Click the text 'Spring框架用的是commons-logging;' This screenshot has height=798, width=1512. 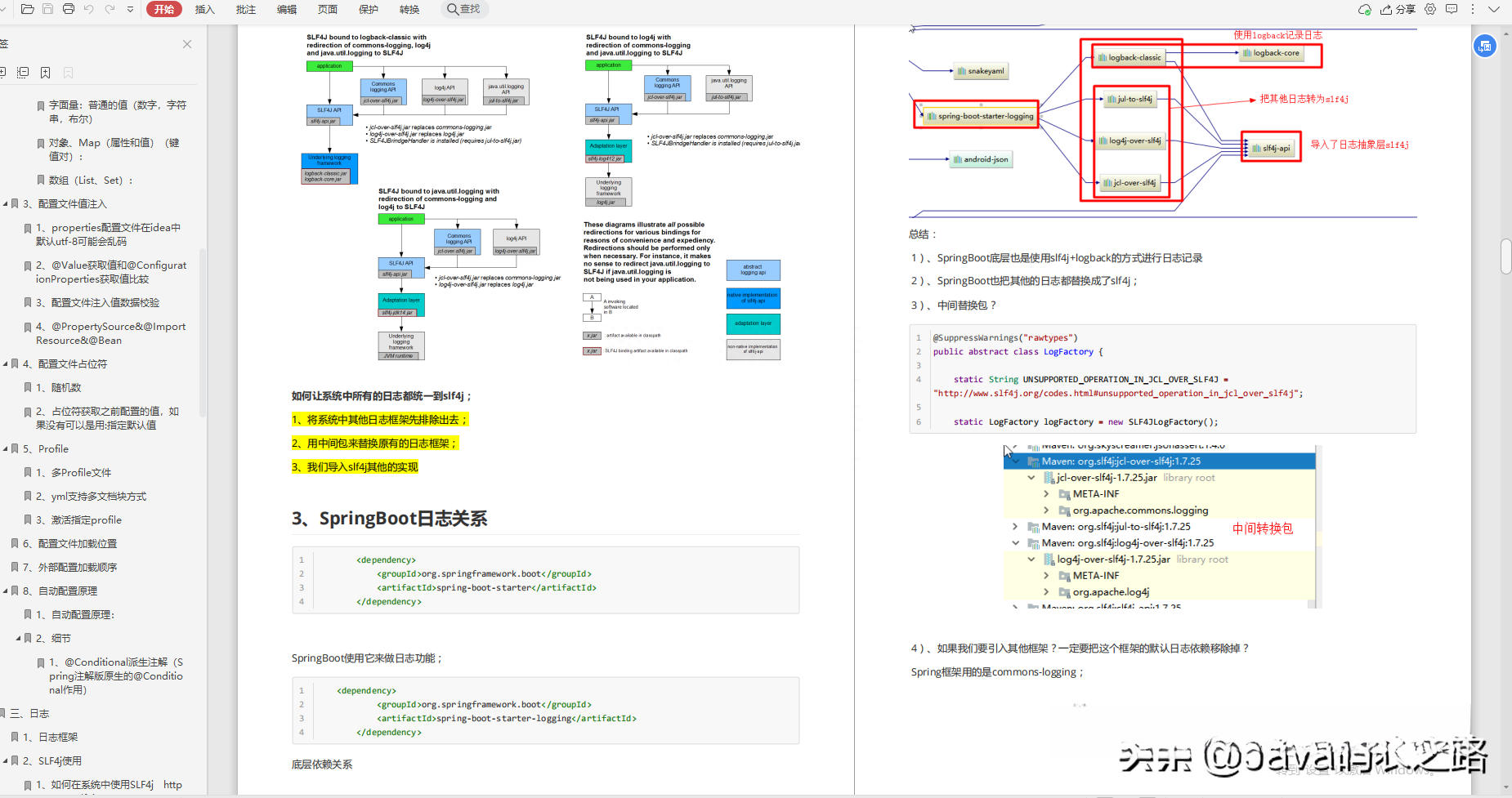pyautogui.click(x=997, y=672)
